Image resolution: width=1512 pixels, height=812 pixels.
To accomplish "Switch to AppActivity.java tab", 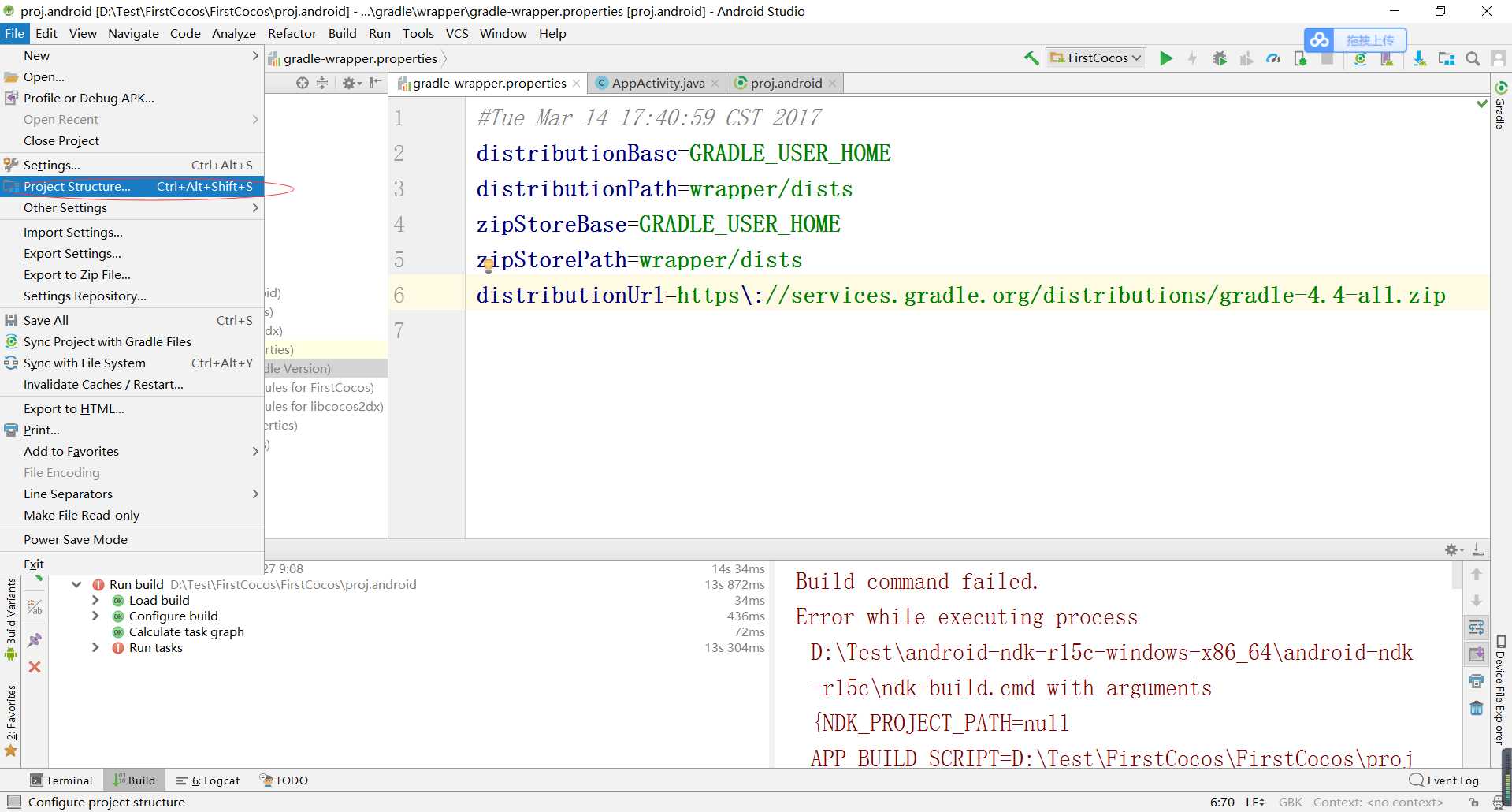I will click(658, 83).
